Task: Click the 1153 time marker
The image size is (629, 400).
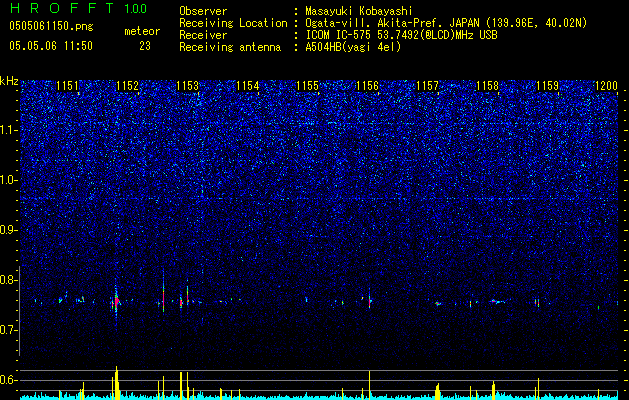Action: coord(187,86)
